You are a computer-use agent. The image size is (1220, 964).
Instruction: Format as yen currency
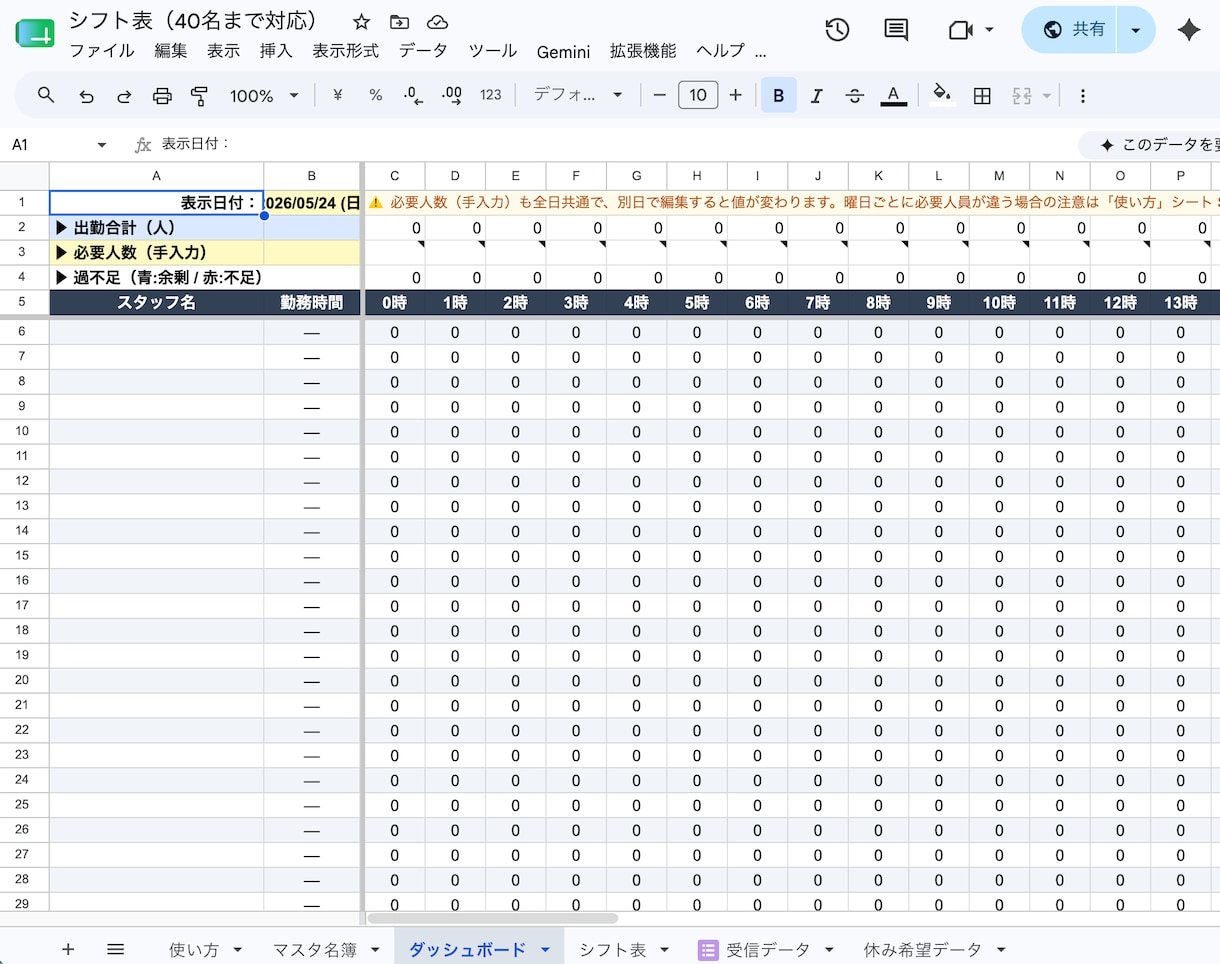tap(337, 95)
